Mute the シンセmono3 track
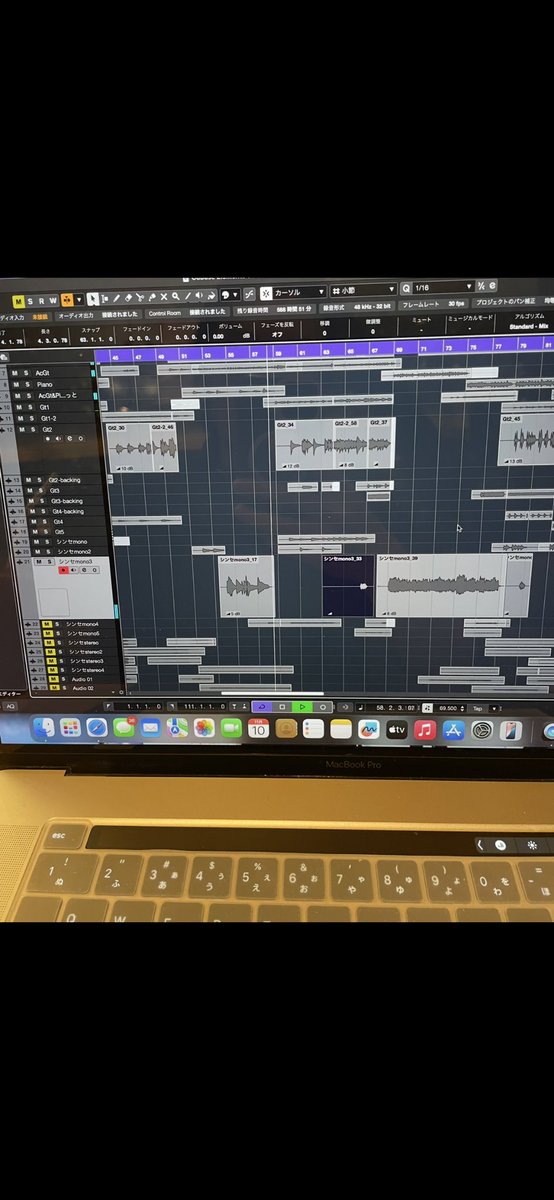 tap(39, 561)
